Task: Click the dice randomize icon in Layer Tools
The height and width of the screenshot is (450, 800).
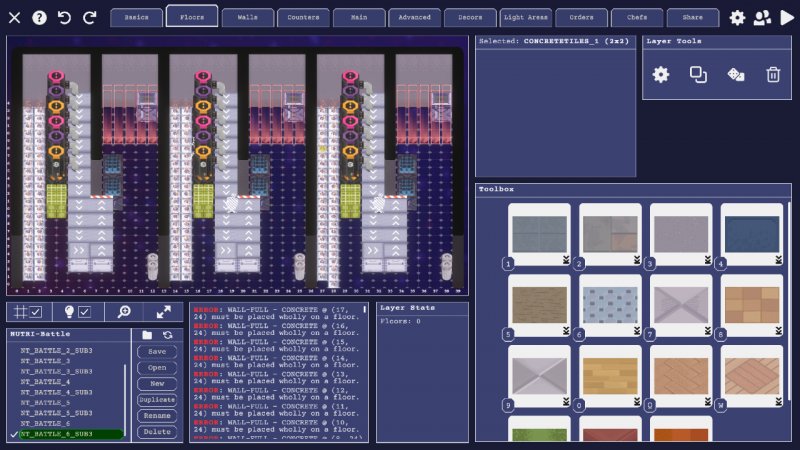Action: [735, 74]
